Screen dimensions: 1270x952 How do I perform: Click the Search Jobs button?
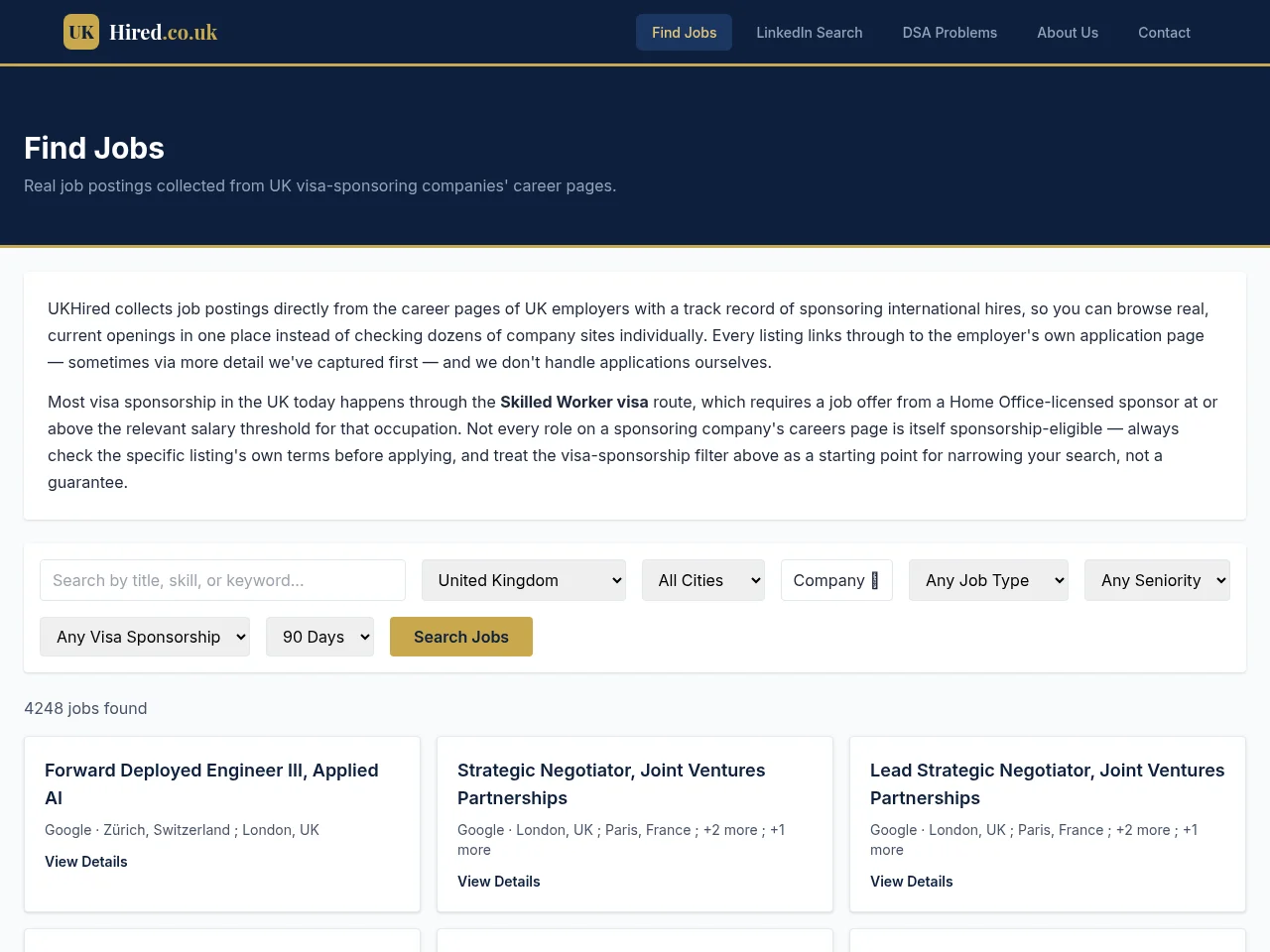(461, 637)
